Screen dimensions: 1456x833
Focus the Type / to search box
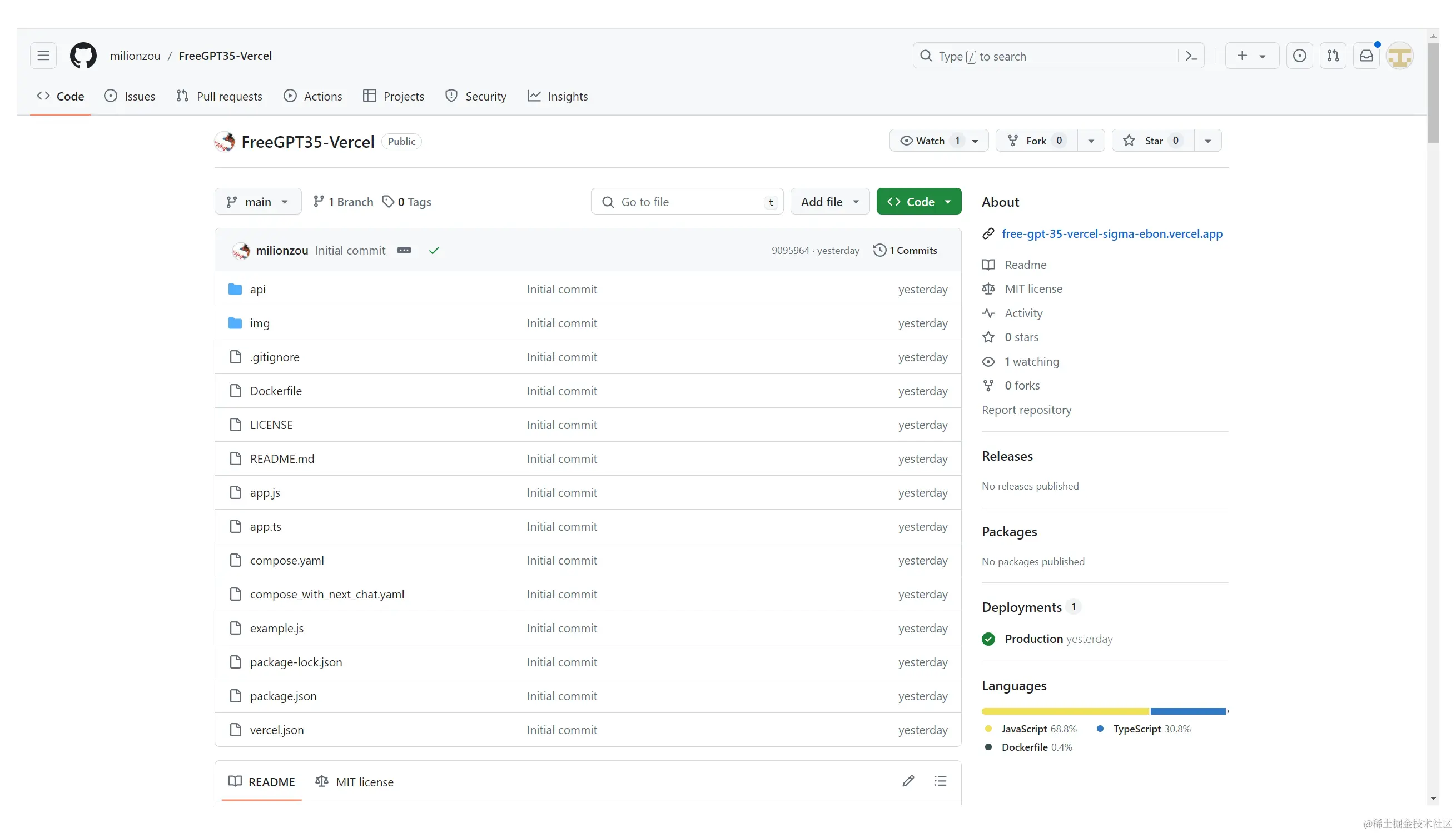pos(1059,56)
